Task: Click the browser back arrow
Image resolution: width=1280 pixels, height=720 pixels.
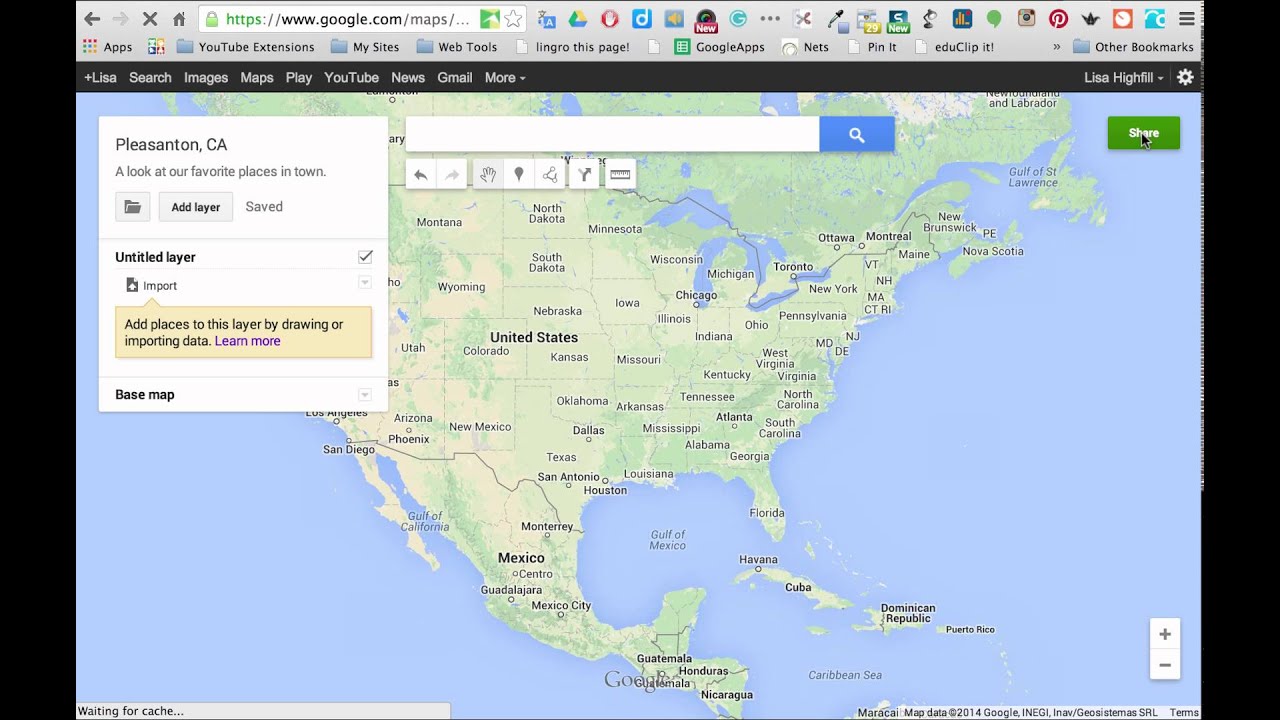Action: 92,18
